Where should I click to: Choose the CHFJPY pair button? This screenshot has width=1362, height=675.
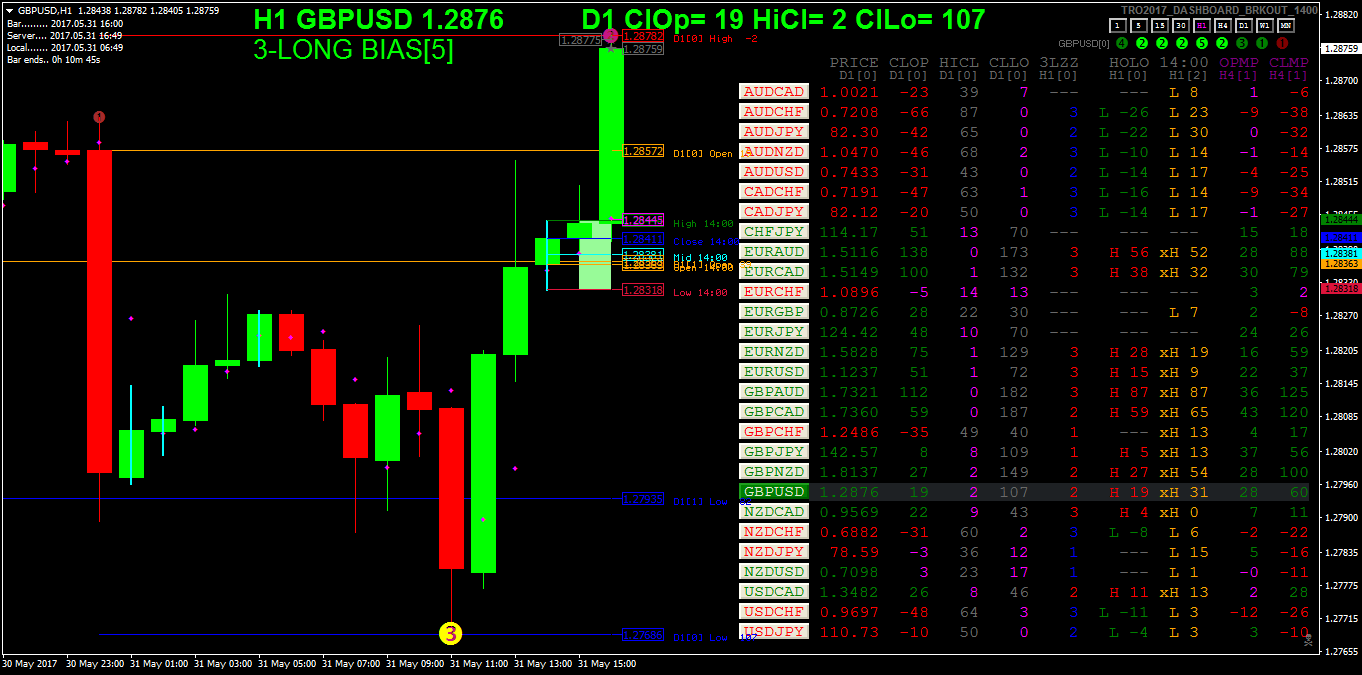coord(774,231)
